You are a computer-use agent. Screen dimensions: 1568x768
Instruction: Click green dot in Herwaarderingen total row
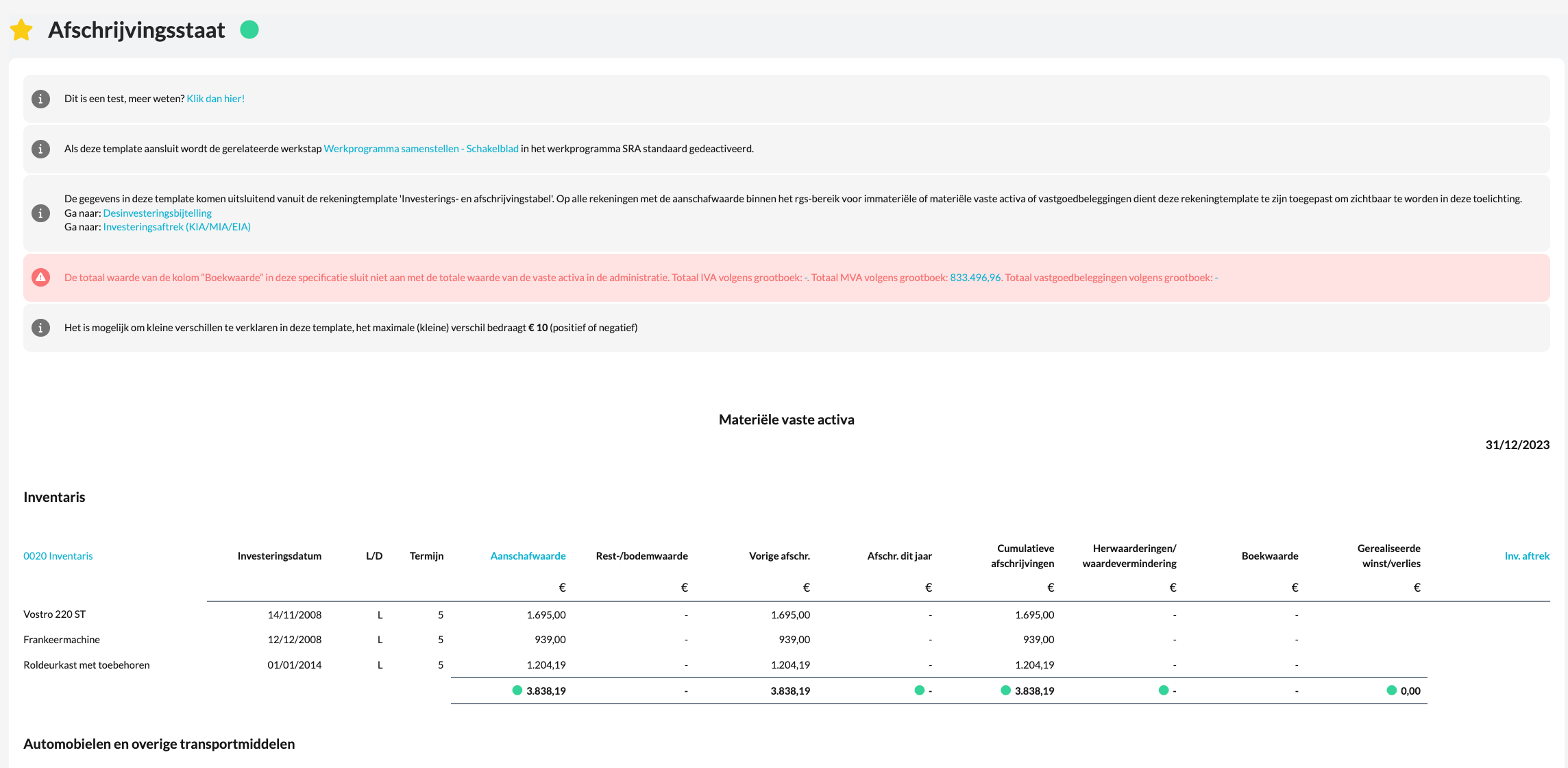pyautogui.click(x=1163, y=691)
